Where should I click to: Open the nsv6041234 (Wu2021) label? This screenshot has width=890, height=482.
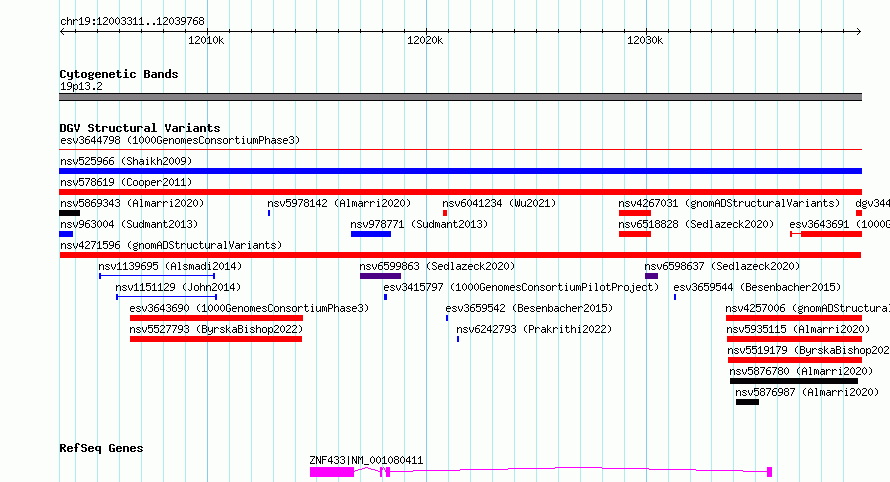click(x=499, y=203)
